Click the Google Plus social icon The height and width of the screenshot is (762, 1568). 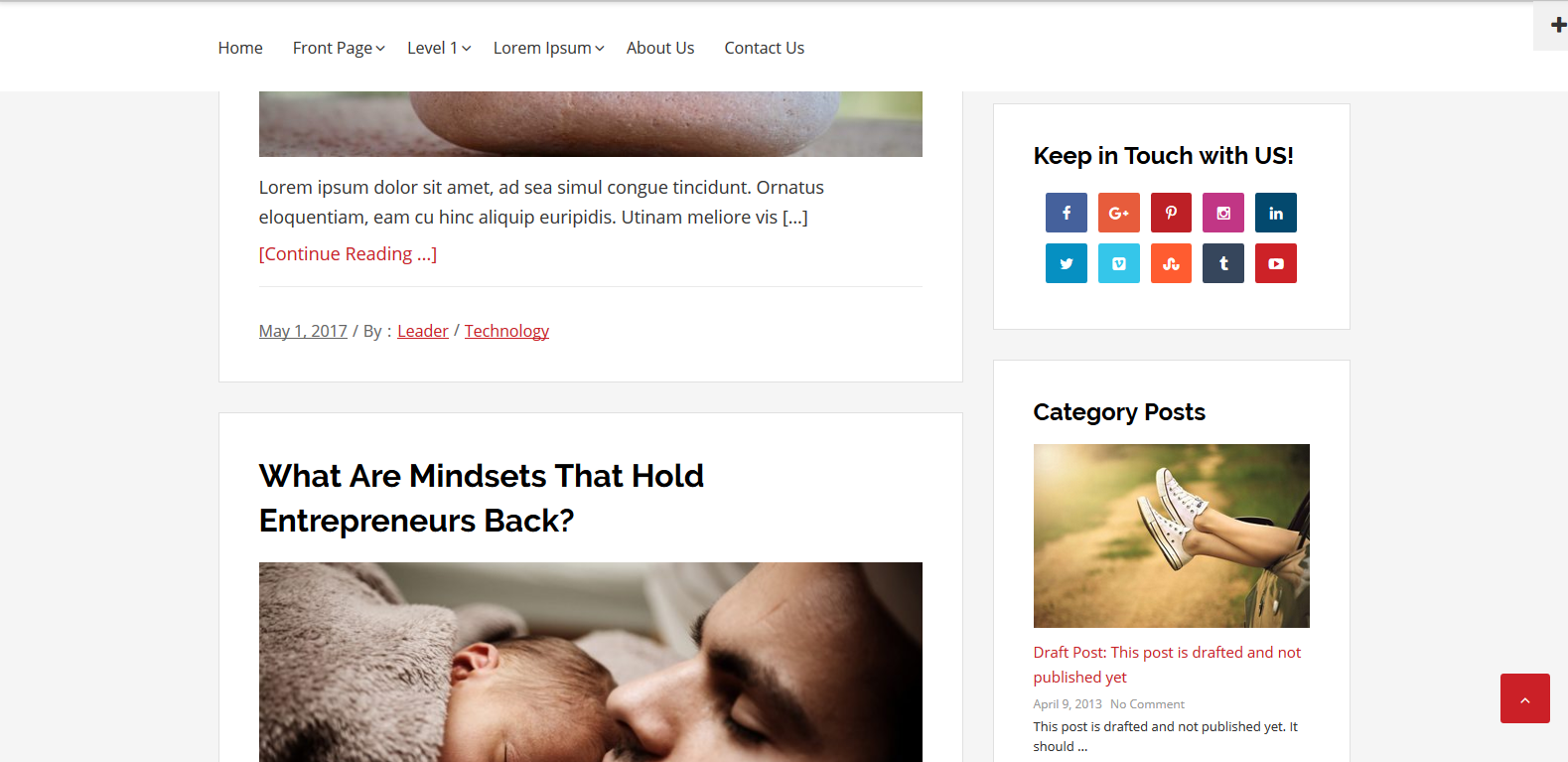(x=1119, y=213)
